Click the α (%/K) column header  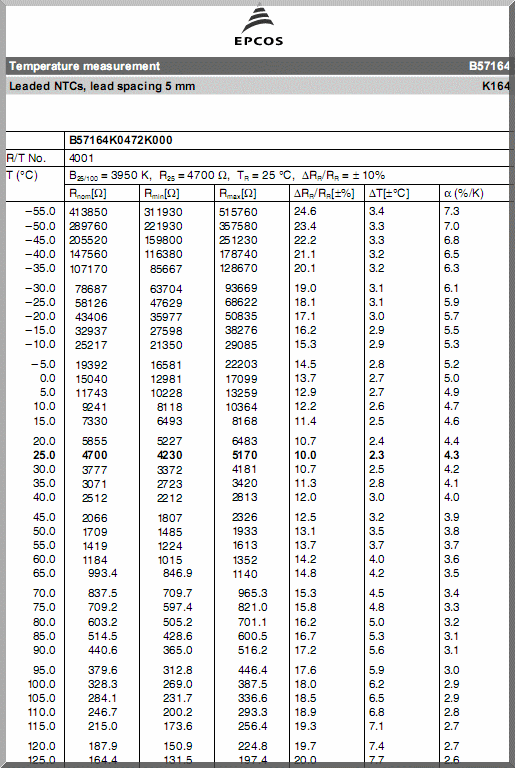point(464,193)
